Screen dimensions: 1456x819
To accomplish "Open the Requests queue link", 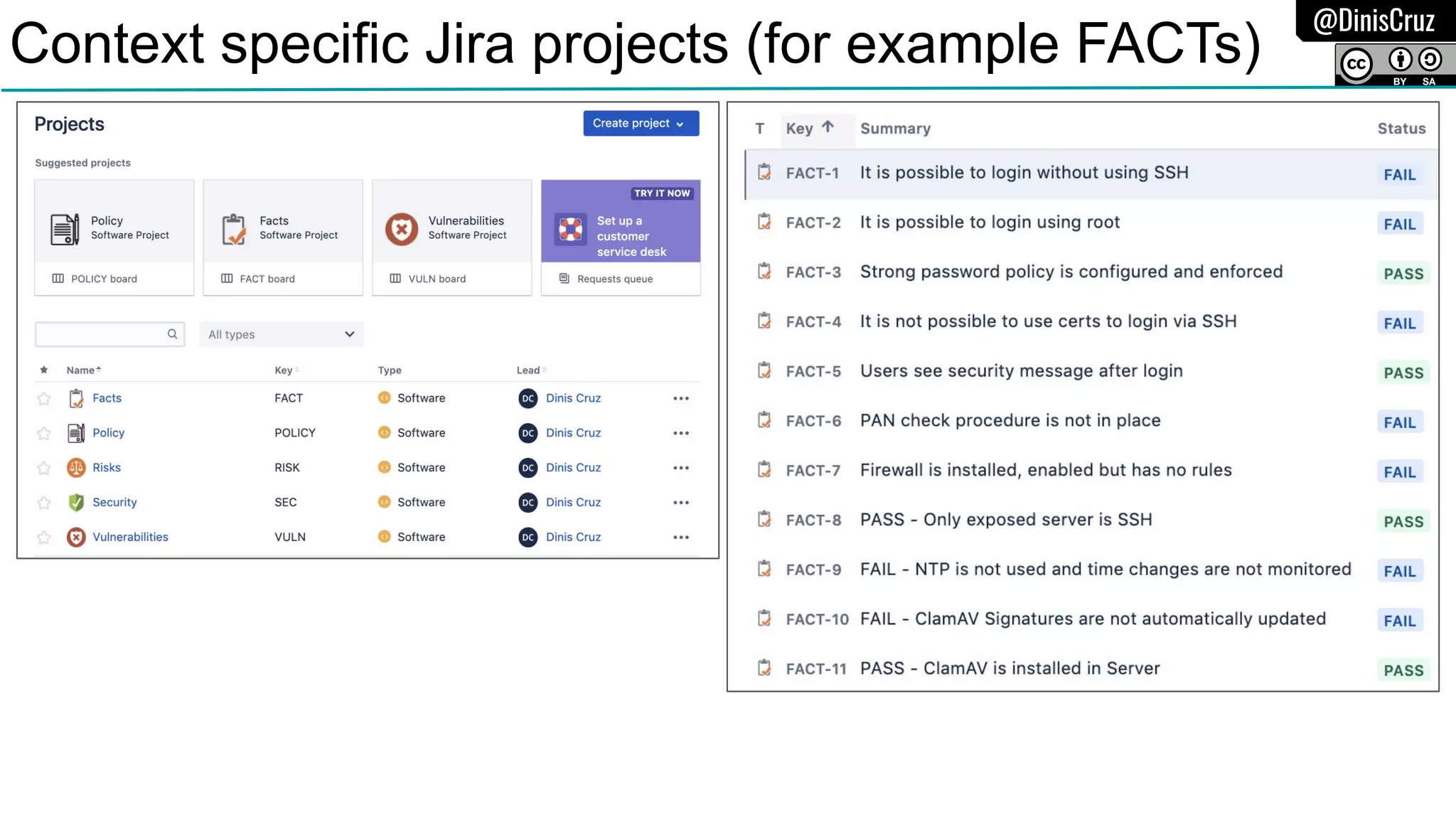I will [x=614, y=279].
